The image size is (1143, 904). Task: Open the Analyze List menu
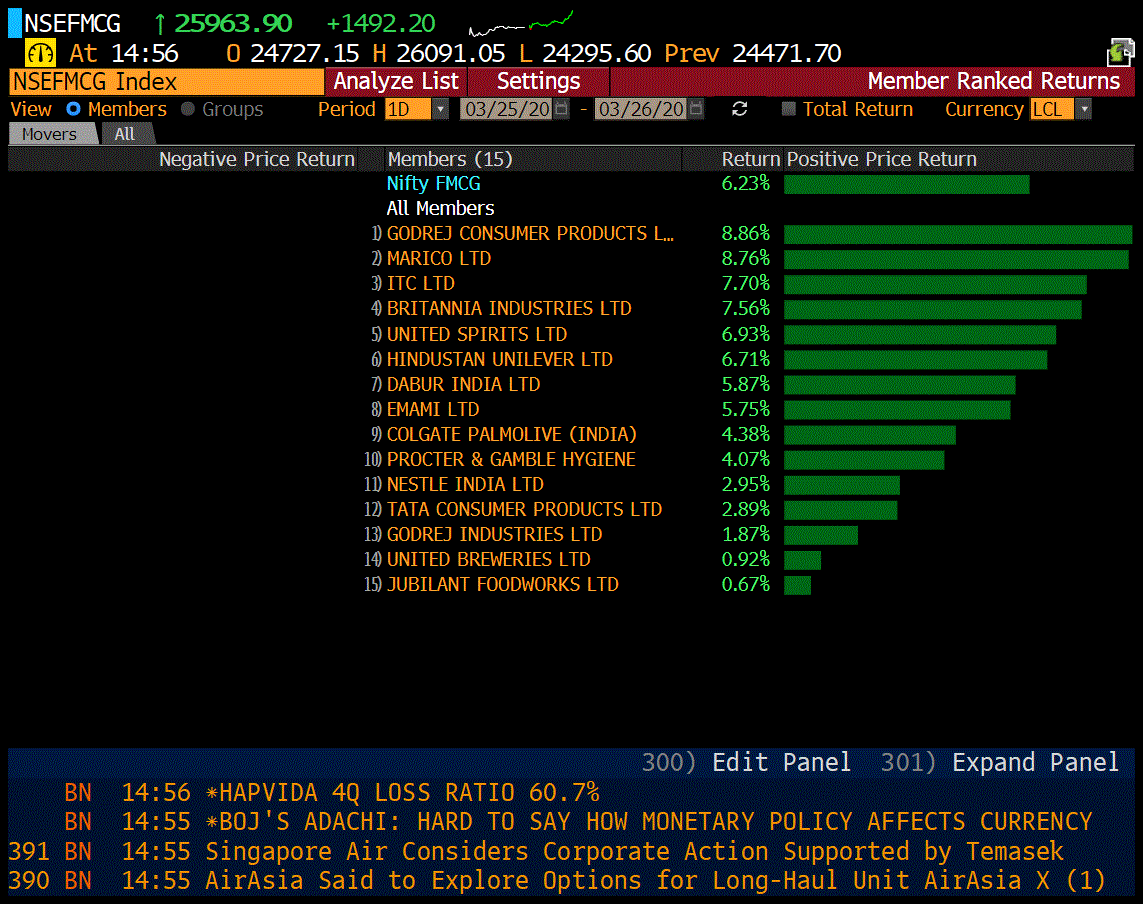(396, 82)
